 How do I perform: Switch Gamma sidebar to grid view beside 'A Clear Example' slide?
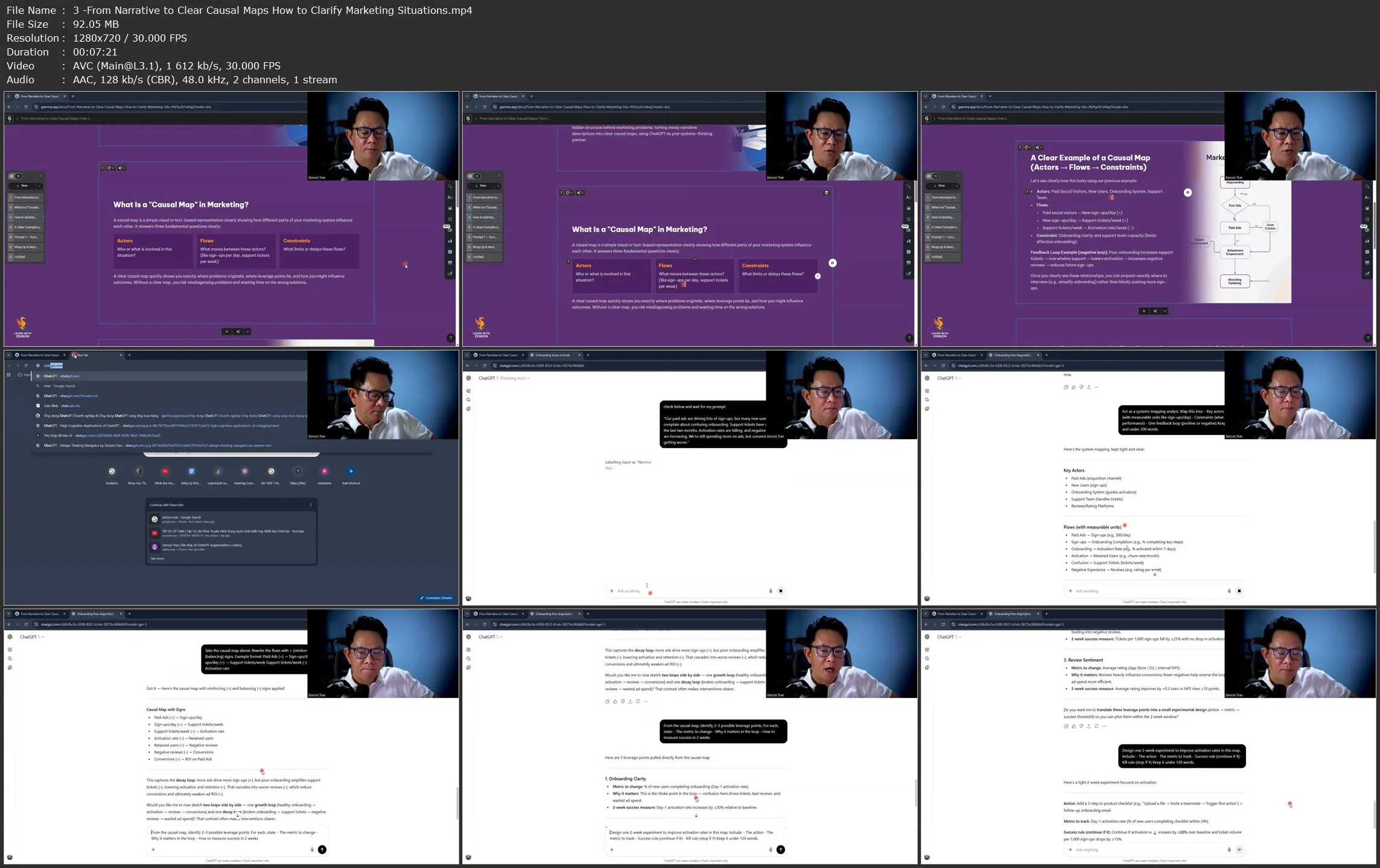pyautogui.click(x=935, y=176)
